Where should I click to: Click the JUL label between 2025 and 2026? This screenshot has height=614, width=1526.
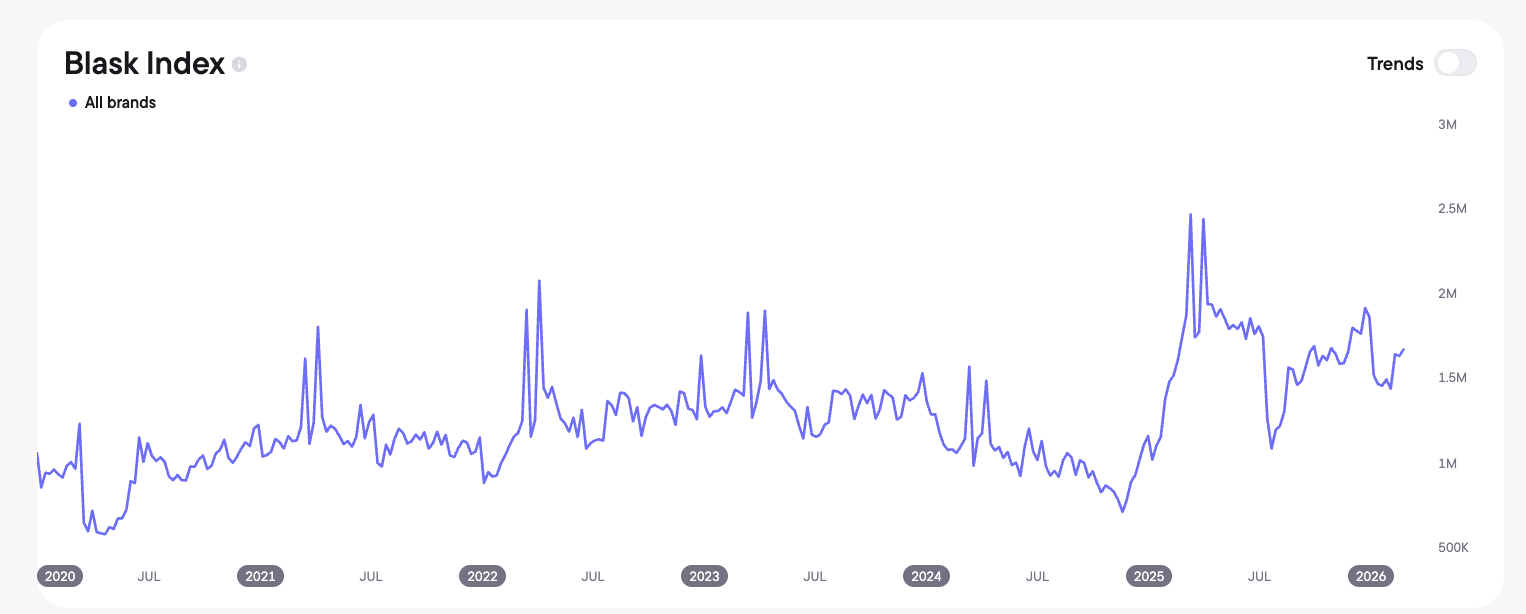point(1259,576)
